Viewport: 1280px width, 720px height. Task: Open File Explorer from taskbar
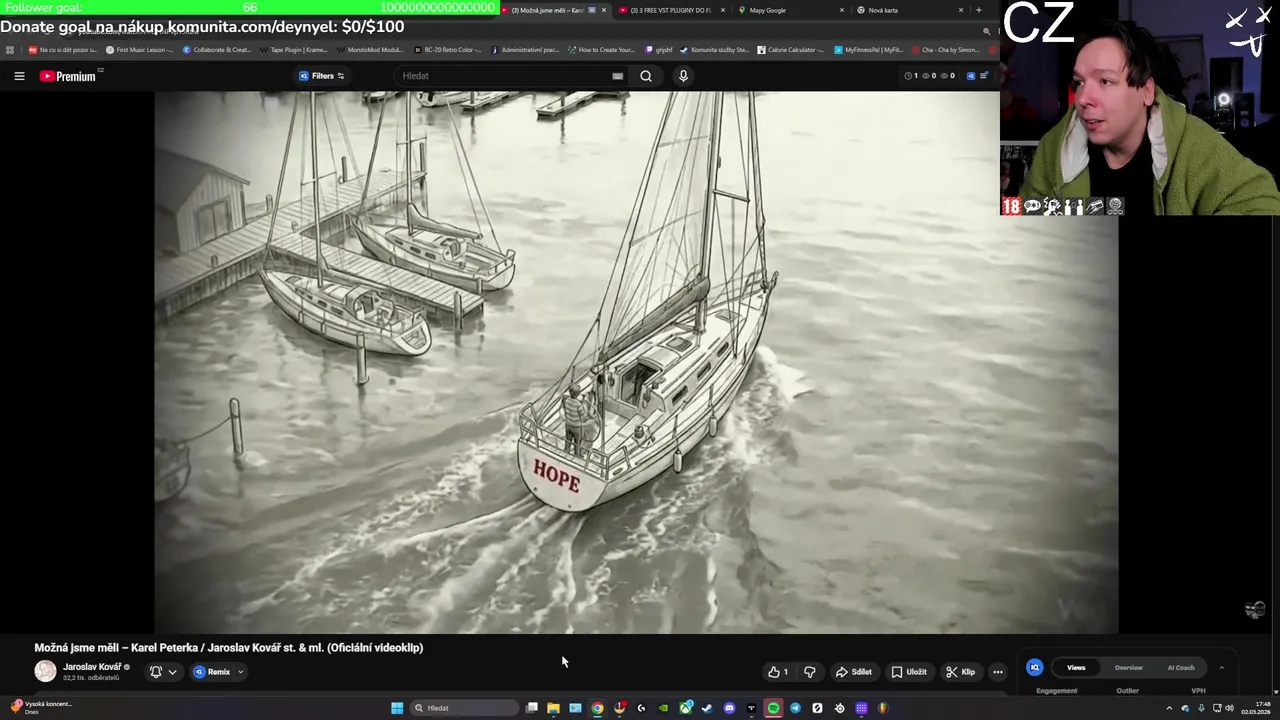pos(553,708)
